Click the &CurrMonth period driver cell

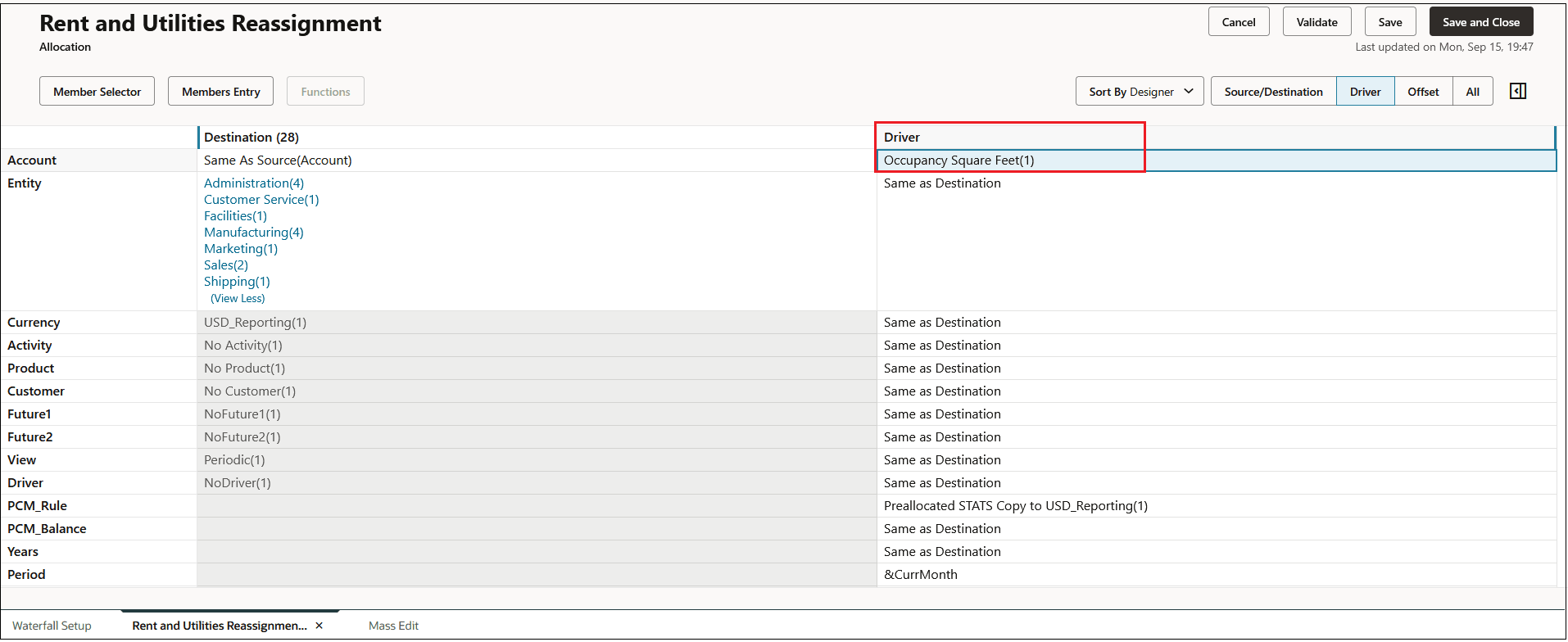920,575
